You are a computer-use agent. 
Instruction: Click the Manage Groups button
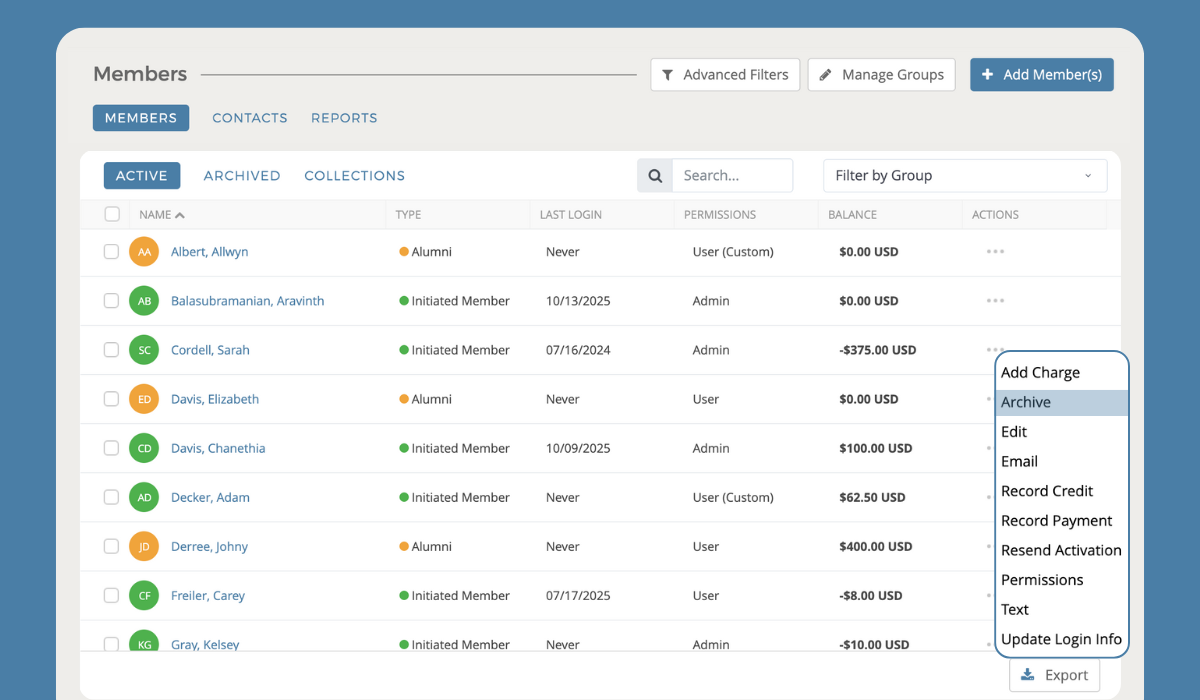(x=882, y=75)
